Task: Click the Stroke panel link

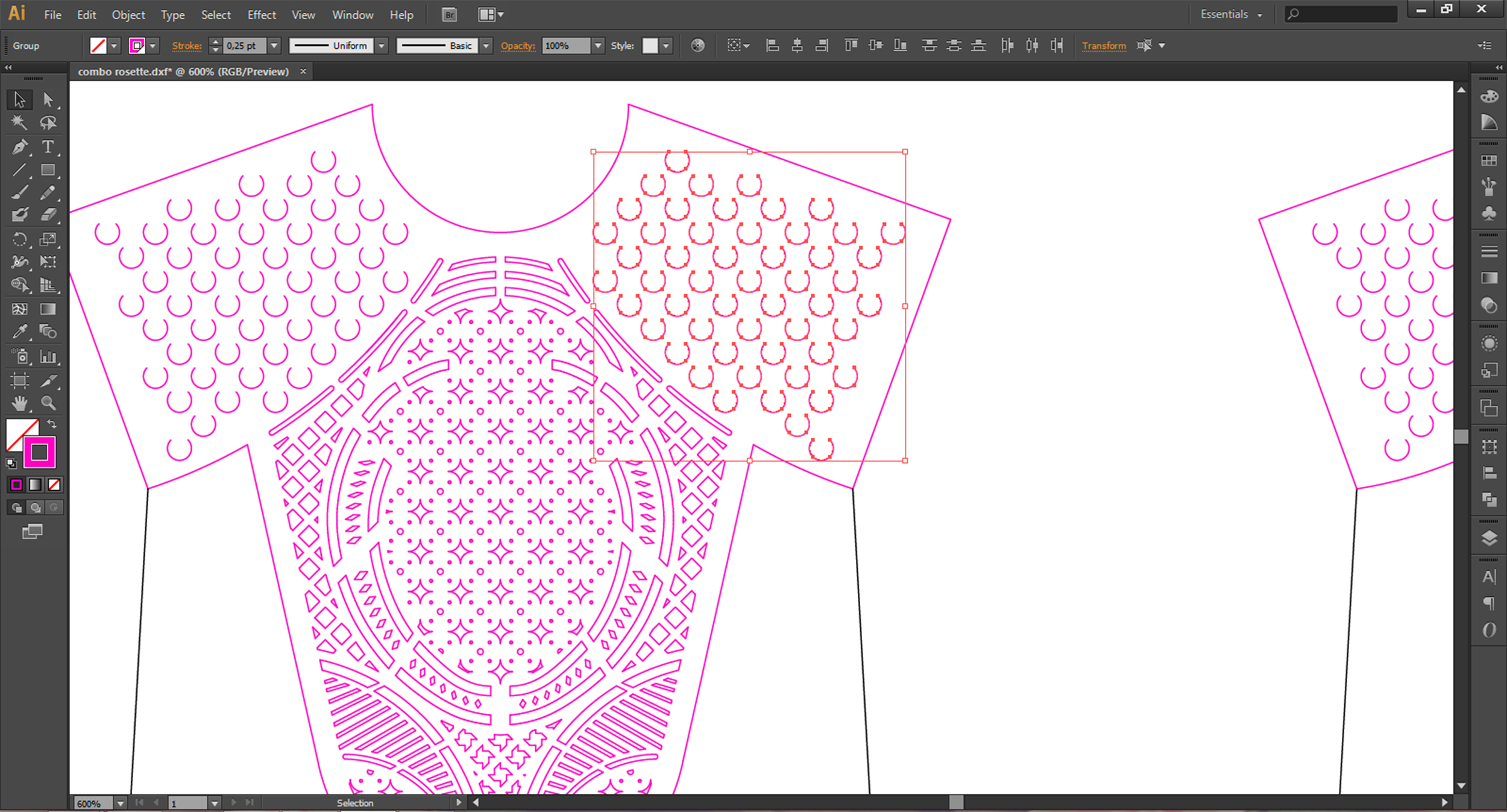Action: (x=186, y=46)
